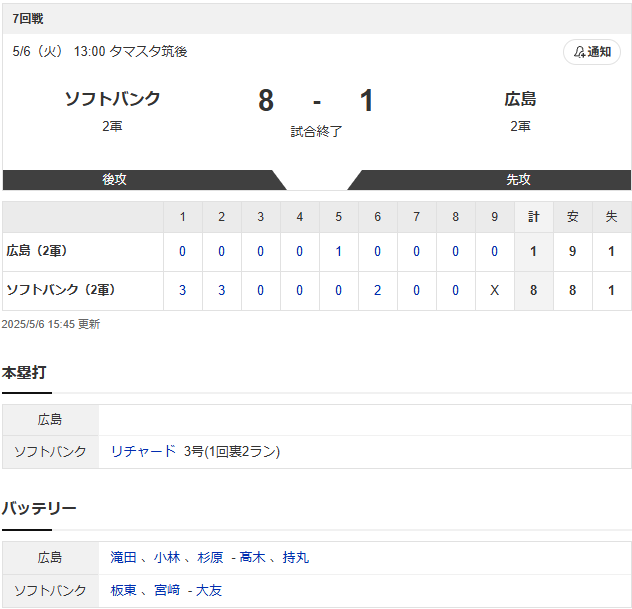Click the 失 errors column header
This screenshot has height=609, width=632.
point(611,217)
